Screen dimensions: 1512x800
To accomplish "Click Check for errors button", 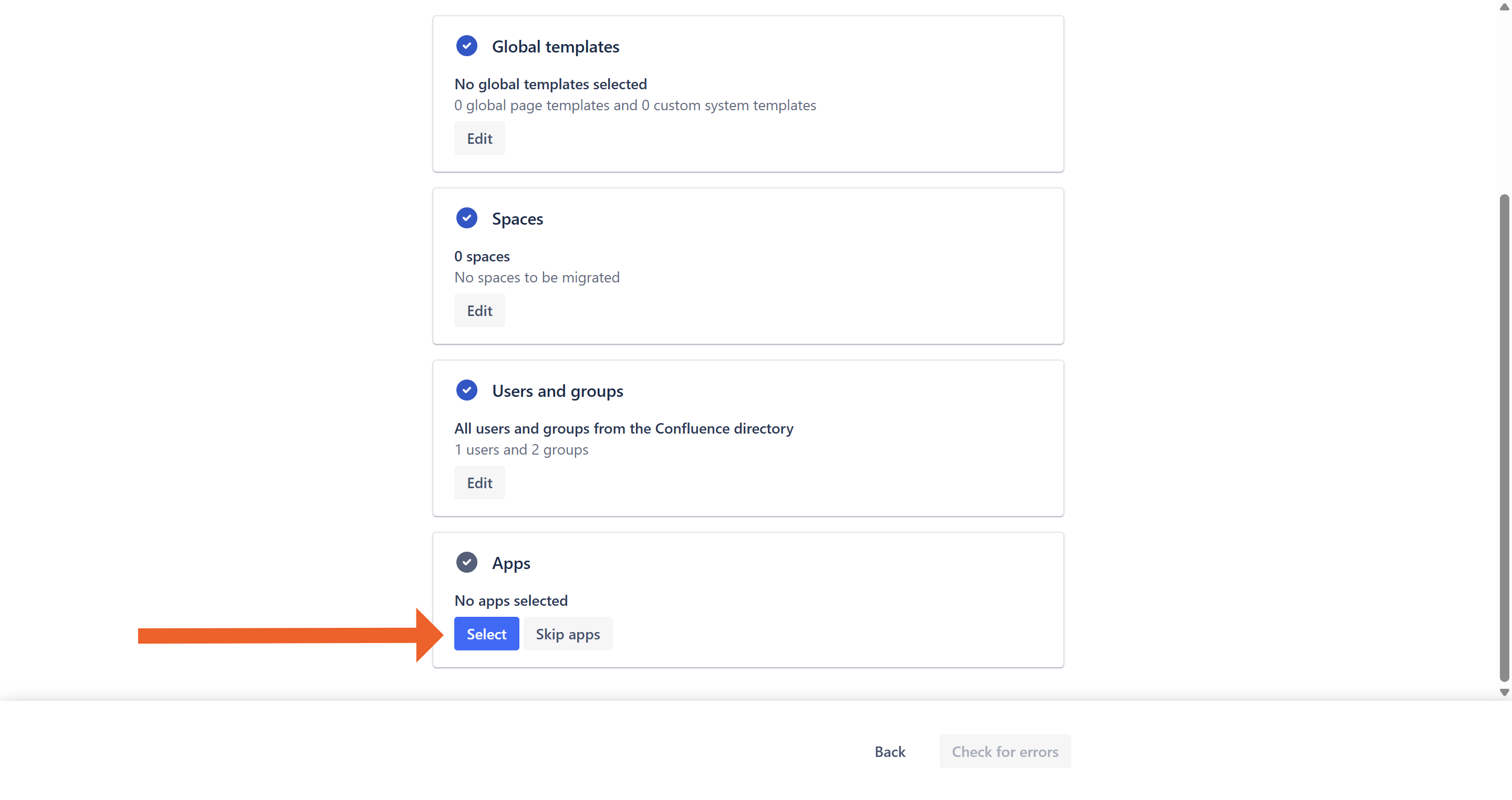I will click(x=1004, y=751).
